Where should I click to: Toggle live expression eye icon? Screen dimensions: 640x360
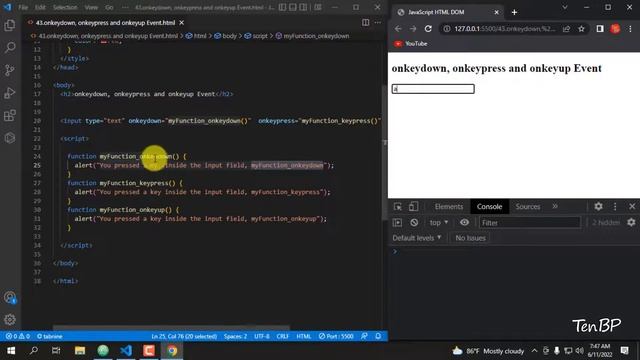[464, 222]
